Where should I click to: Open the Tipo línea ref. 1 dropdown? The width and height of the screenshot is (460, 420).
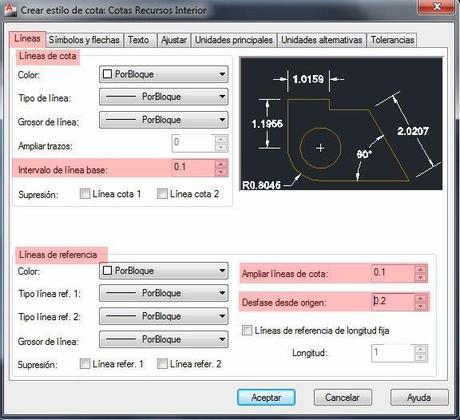click(164, 293)
